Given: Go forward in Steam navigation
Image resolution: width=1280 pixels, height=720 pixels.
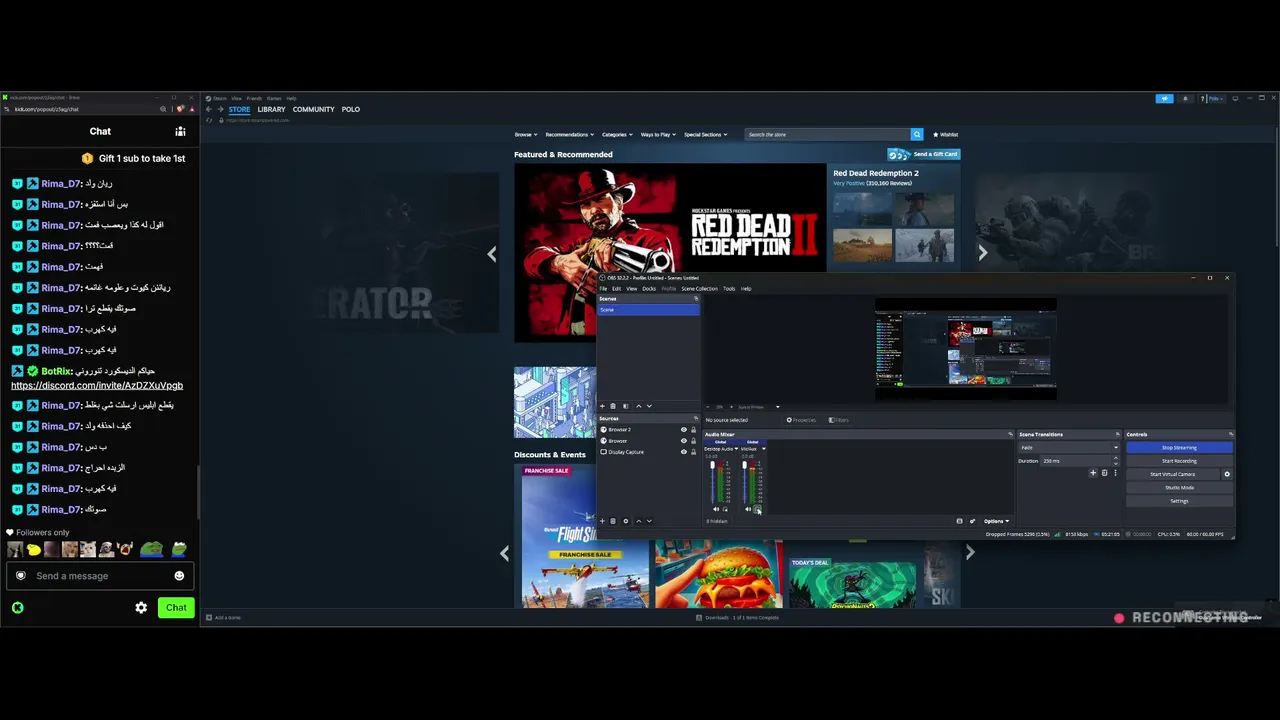Looking at the screenshot, I should (221, 109).
